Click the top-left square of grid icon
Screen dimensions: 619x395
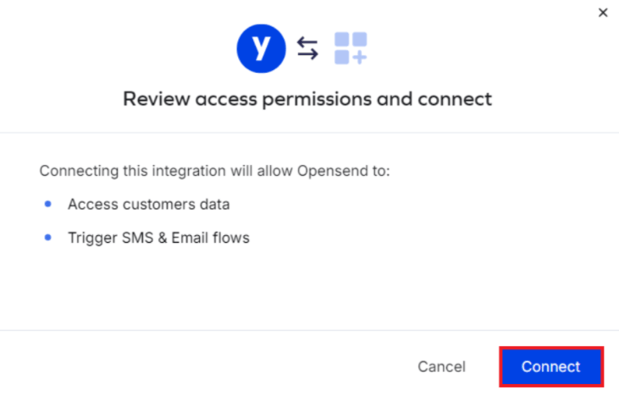click(x=341, y=39)
